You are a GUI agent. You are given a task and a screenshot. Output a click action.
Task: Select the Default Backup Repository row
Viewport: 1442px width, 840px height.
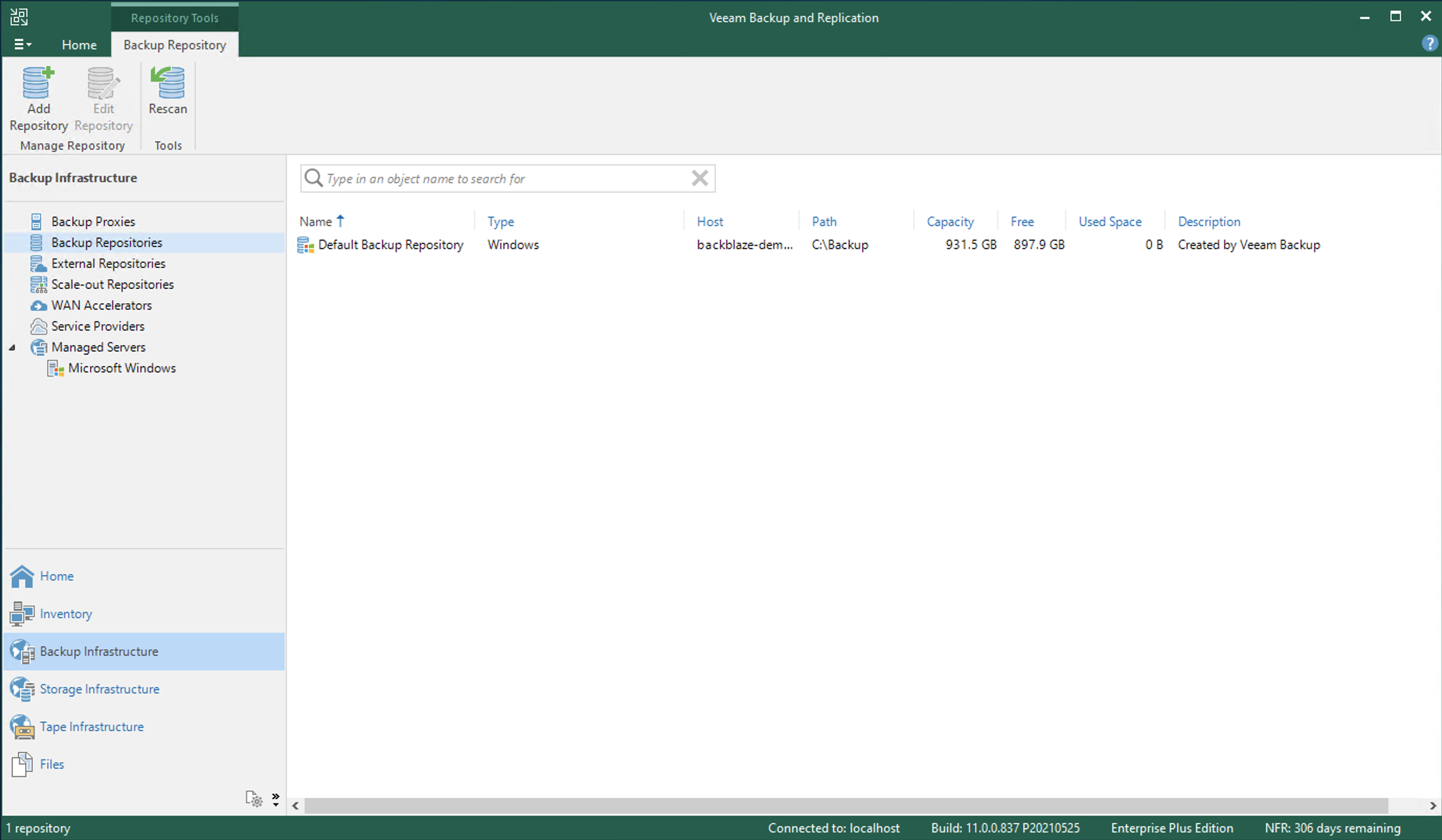[809, 245]
